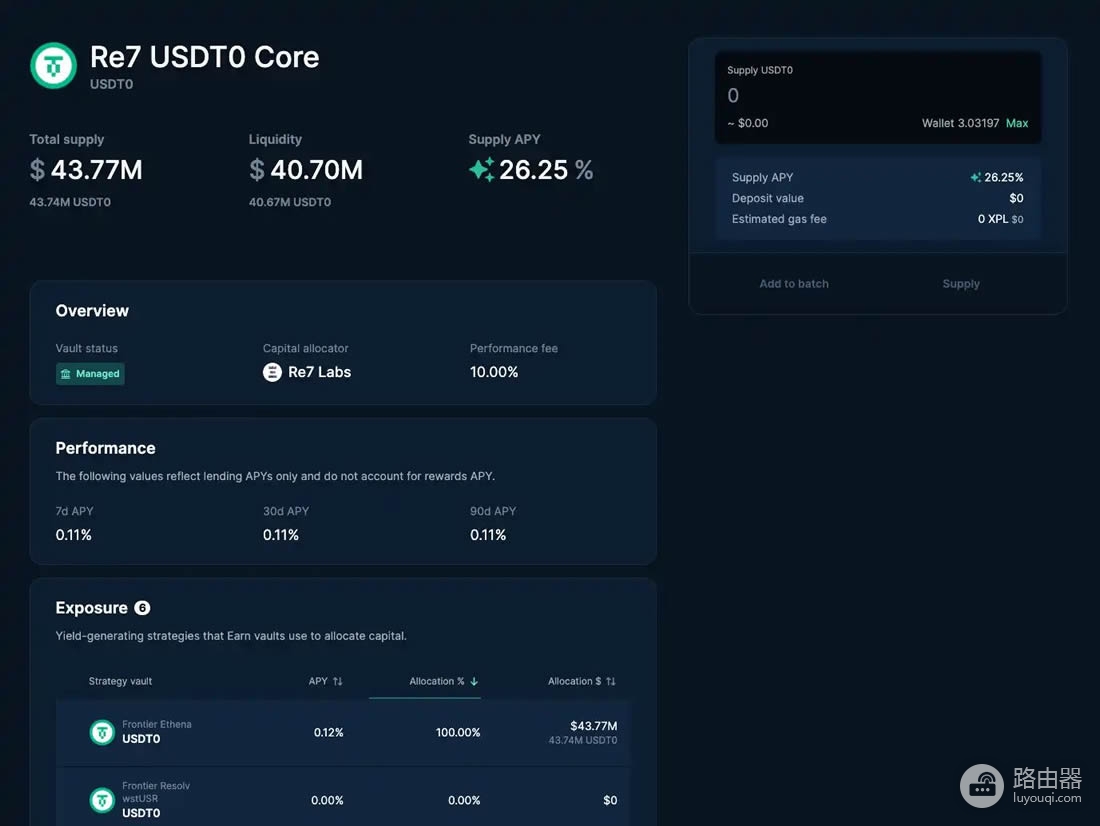
Task: Click sparkle icon in supply panel APY row
Action: (976, 178)
